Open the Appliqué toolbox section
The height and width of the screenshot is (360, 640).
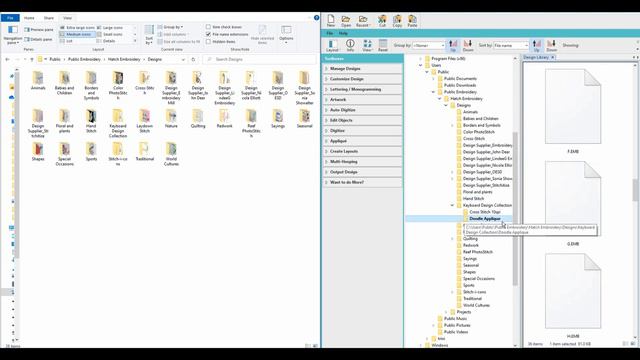(362, 141)
